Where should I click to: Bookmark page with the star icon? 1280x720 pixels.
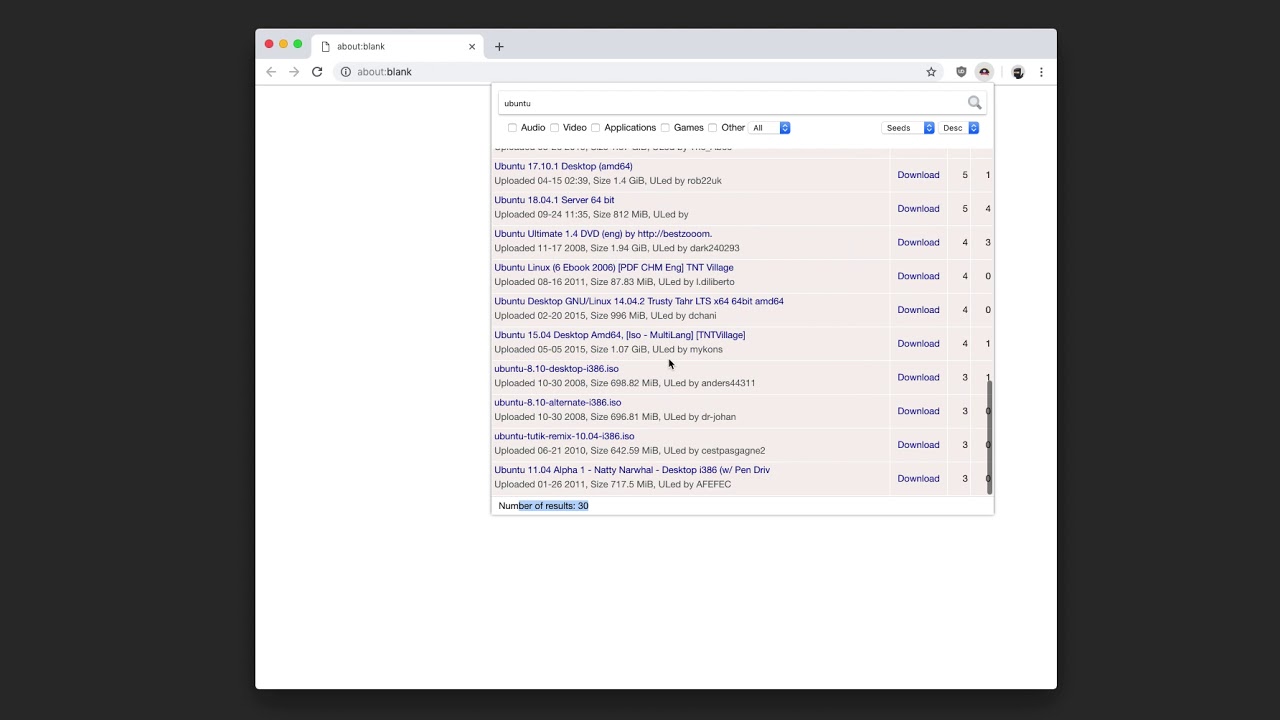931,72
